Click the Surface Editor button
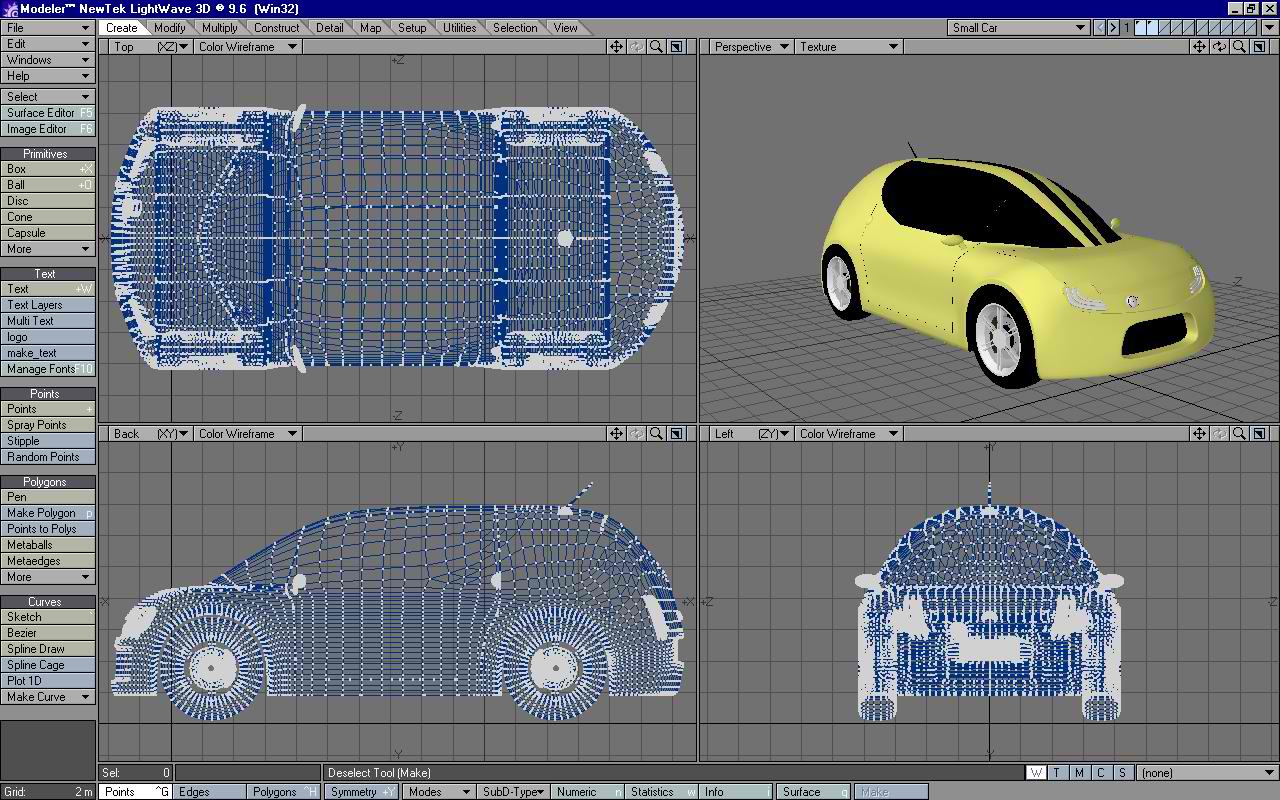Viewport: 1280px width, 800px height. coord(47,113)
